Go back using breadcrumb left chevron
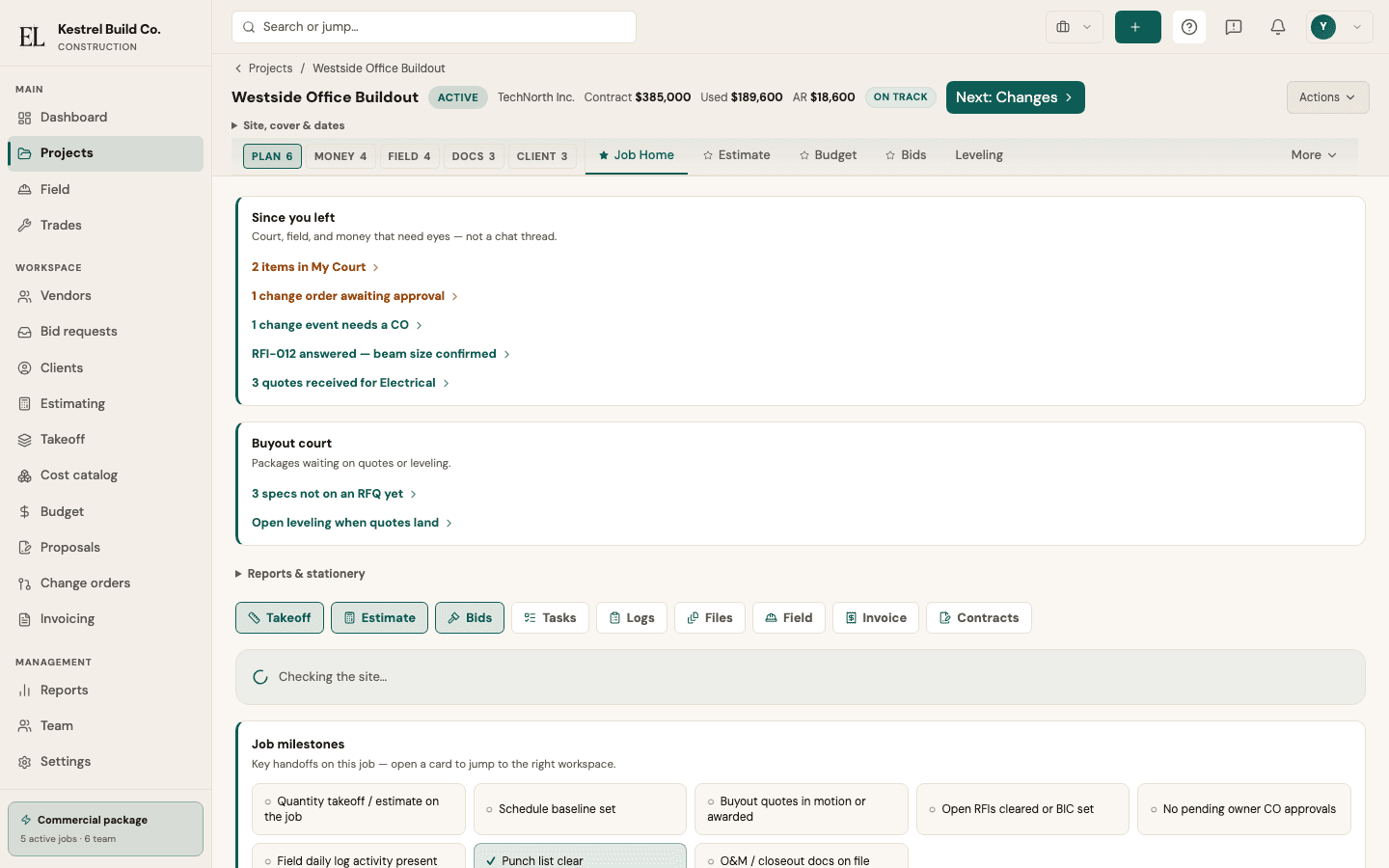Screen dimensions: 1389x868 point(238,68)
